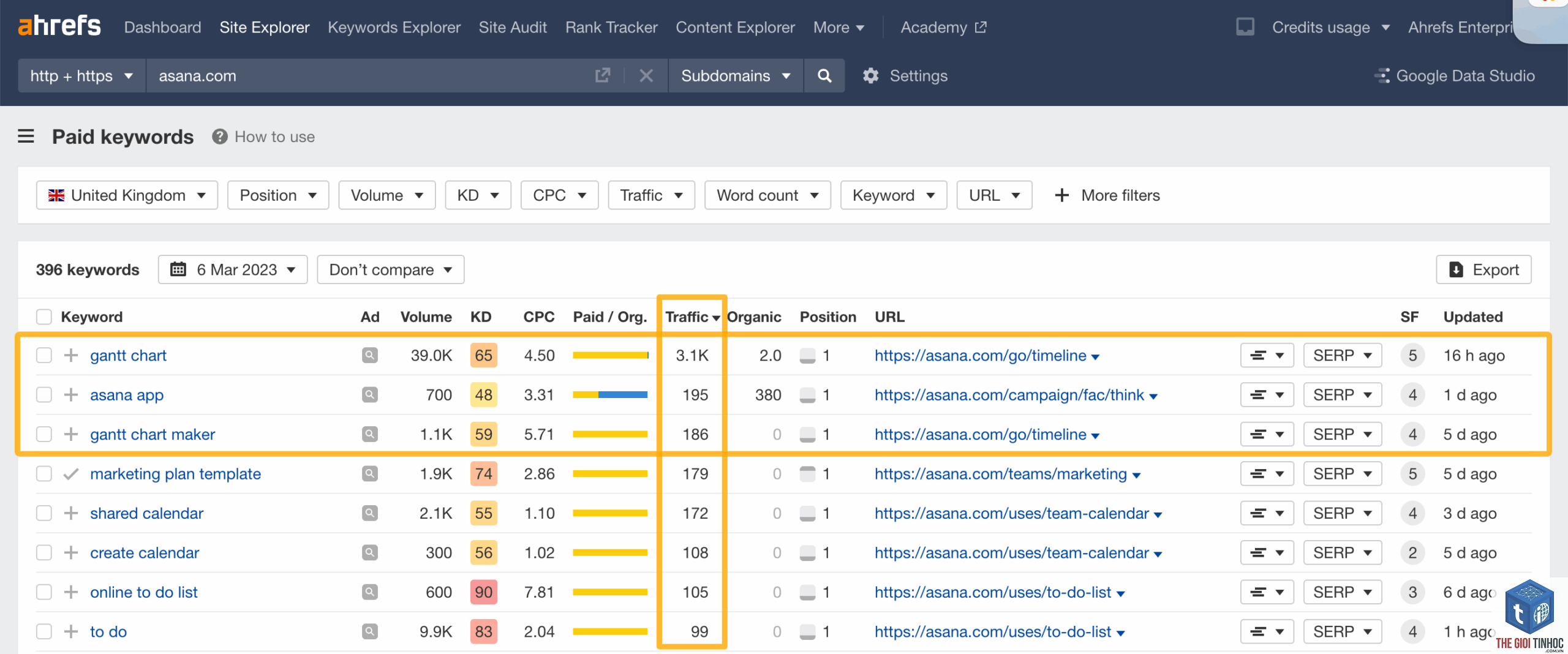
Task: Go to Dashboard
Action: point(162,27)
